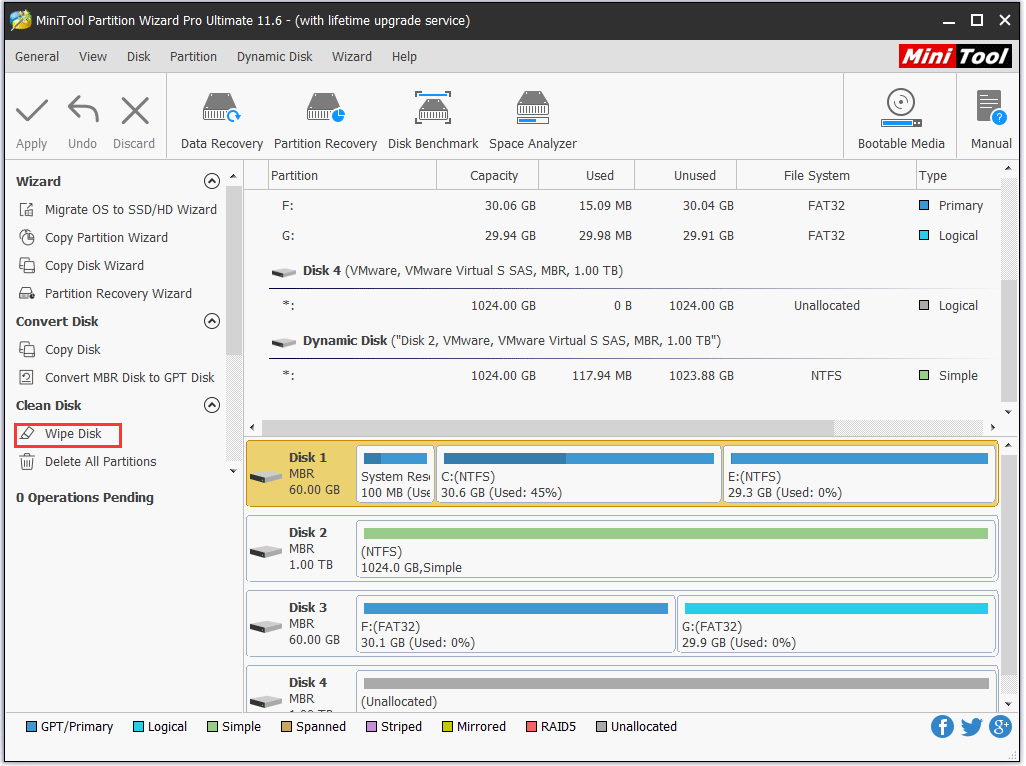This screenshot has width=1026, height=766.
Task: Sort by File System column header
Action: [x=826, y=175]
